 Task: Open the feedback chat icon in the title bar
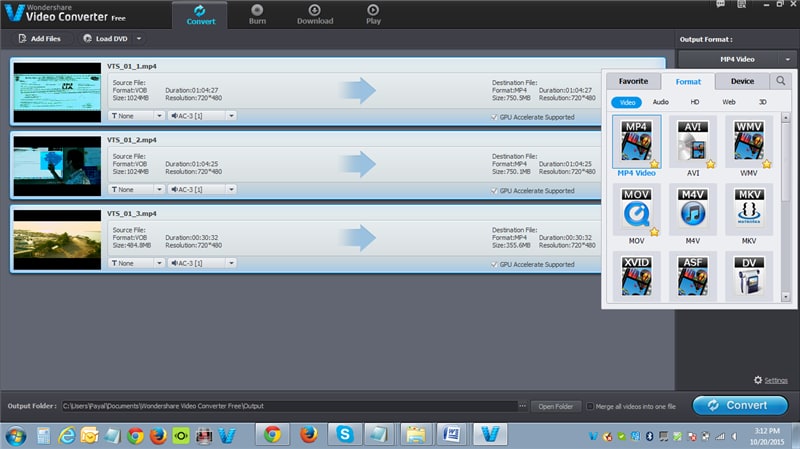[720, 4]
